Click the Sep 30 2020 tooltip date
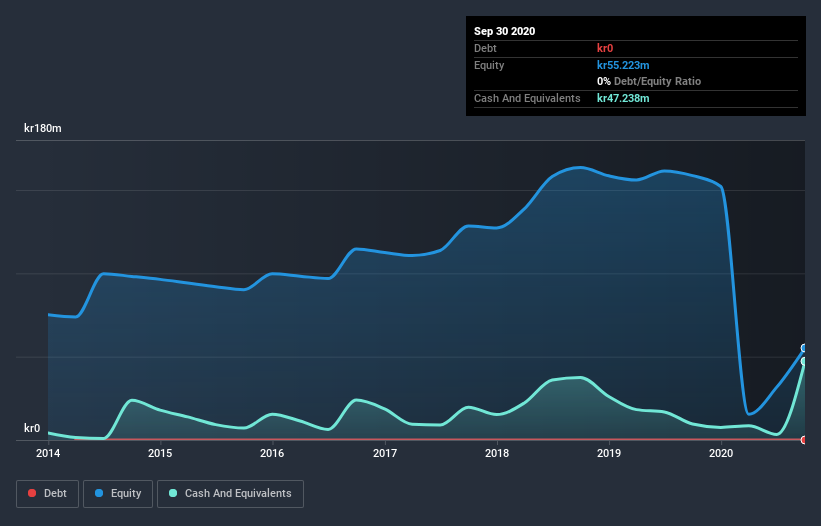 [x=505, y=31]
